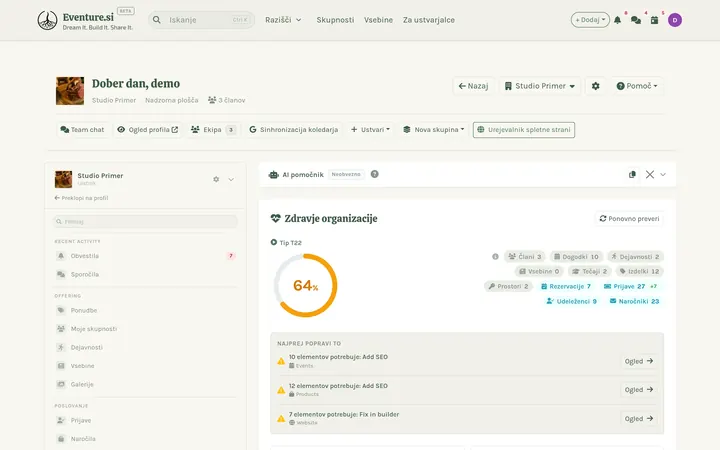Screen dimensions: 720x450
Task: Click the Sporočila chat icon in sidebar
Action: click(x=61, y=274)
